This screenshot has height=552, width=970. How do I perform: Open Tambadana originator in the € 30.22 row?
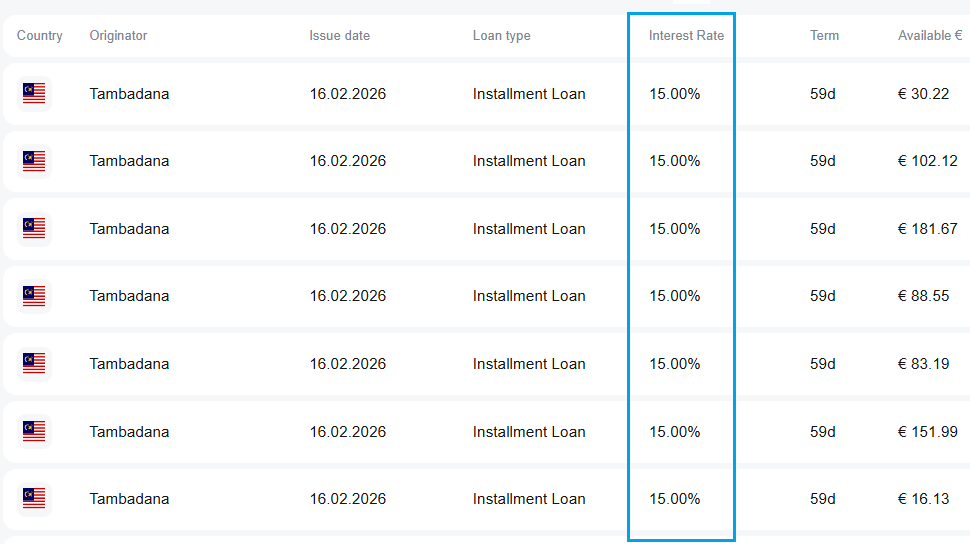coord(129,94)
